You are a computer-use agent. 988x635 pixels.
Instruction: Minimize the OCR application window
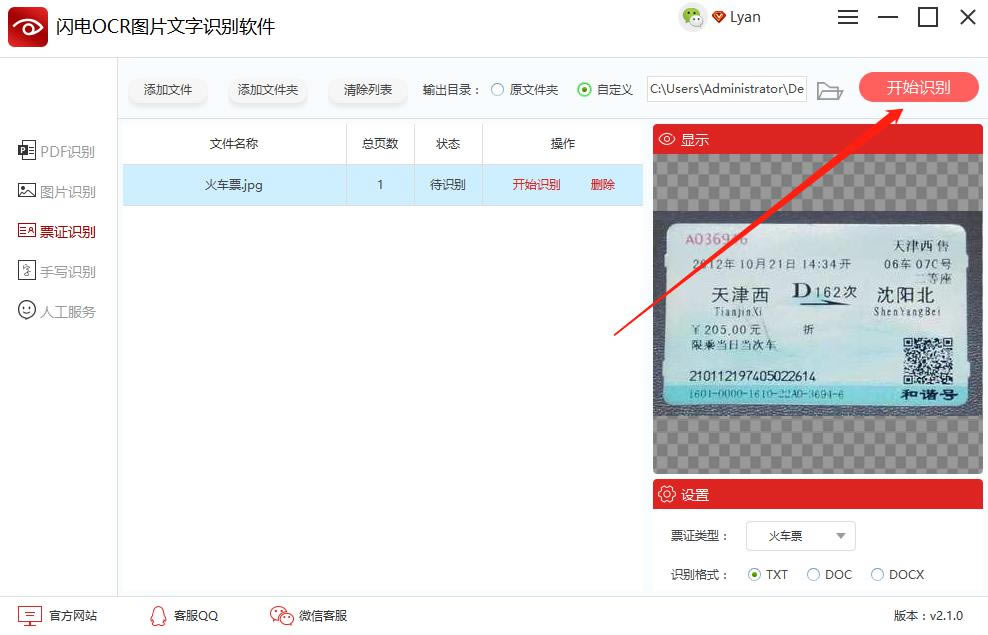click(x=888, y=17)
